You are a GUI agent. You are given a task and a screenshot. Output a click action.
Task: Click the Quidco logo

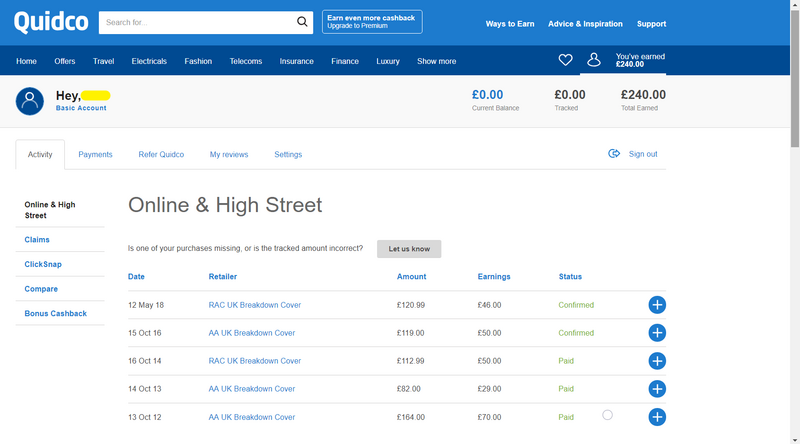pos(51,22)
